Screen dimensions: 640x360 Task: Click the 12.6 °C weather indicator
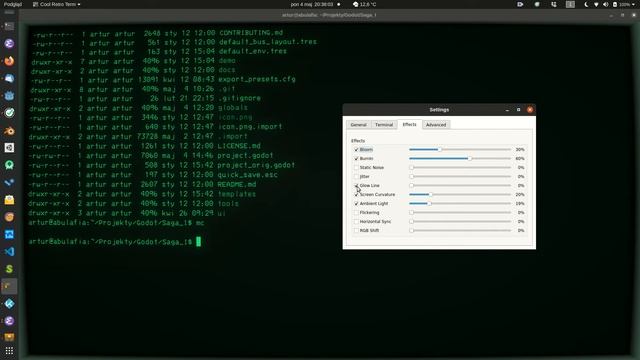364,4
